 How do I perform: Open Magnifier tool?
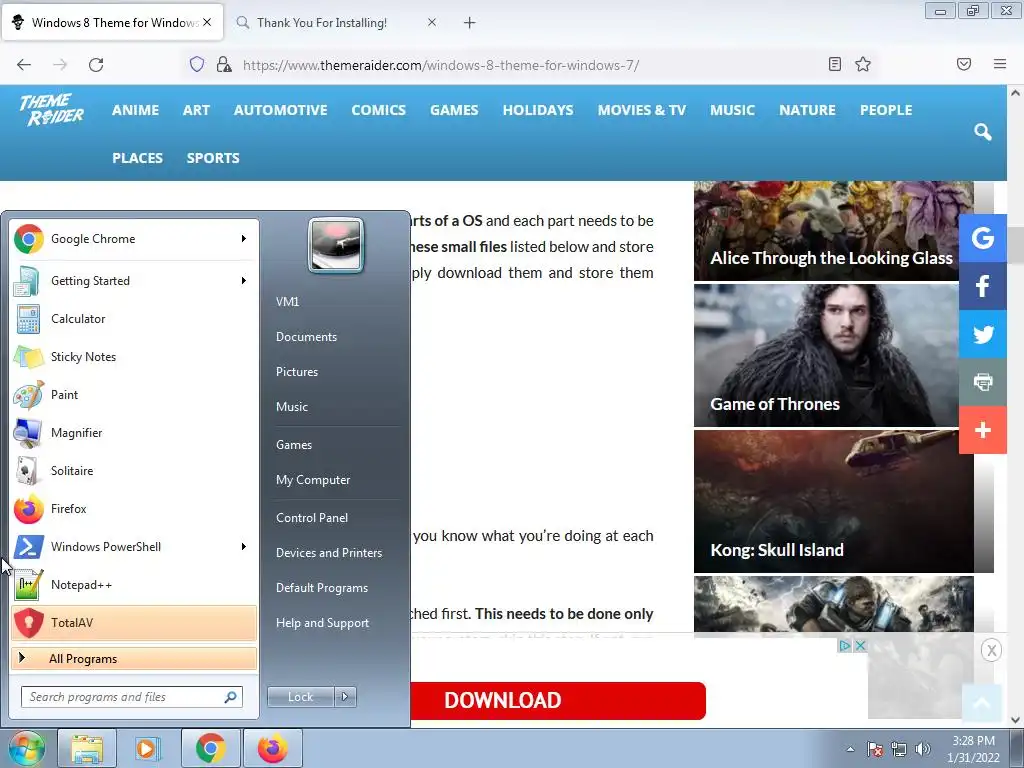tap(134, 432)
